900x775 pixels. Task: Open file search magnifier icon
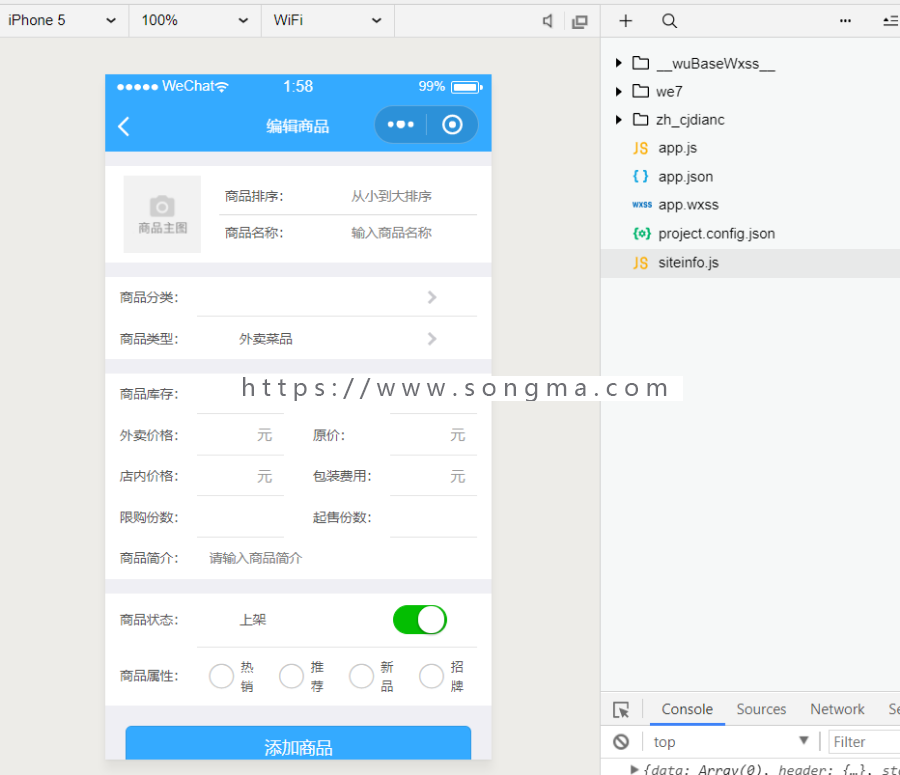tap(669, 21)
